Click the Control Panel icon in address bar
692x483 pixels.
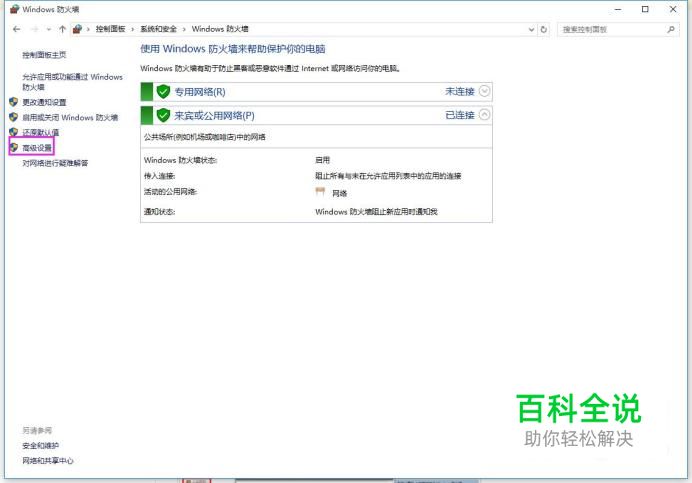[77, 29]
